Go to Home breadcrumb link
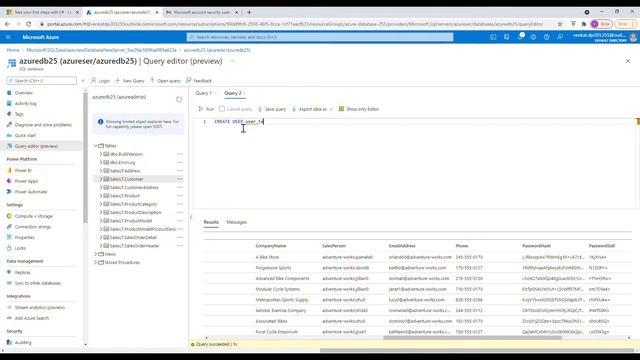 (13, 50)
